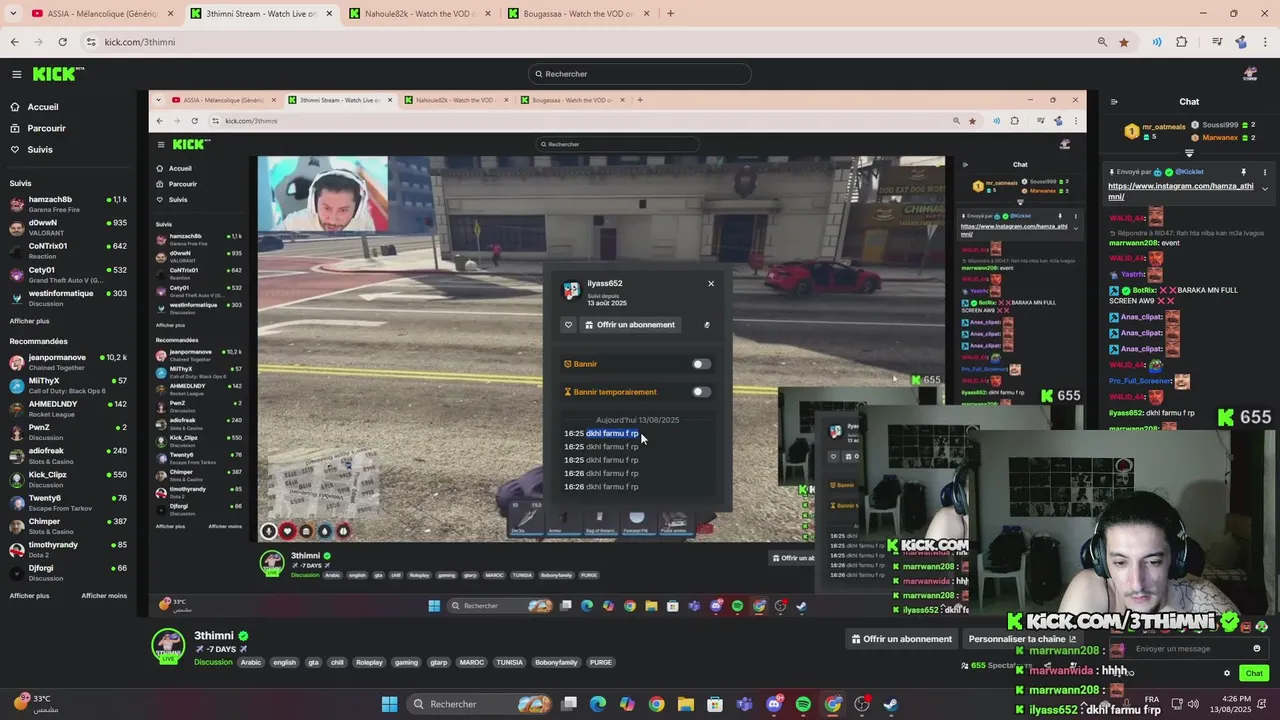1280x720 pixels.
Task: Open Spotify from the taskbar
Action: 803,704
